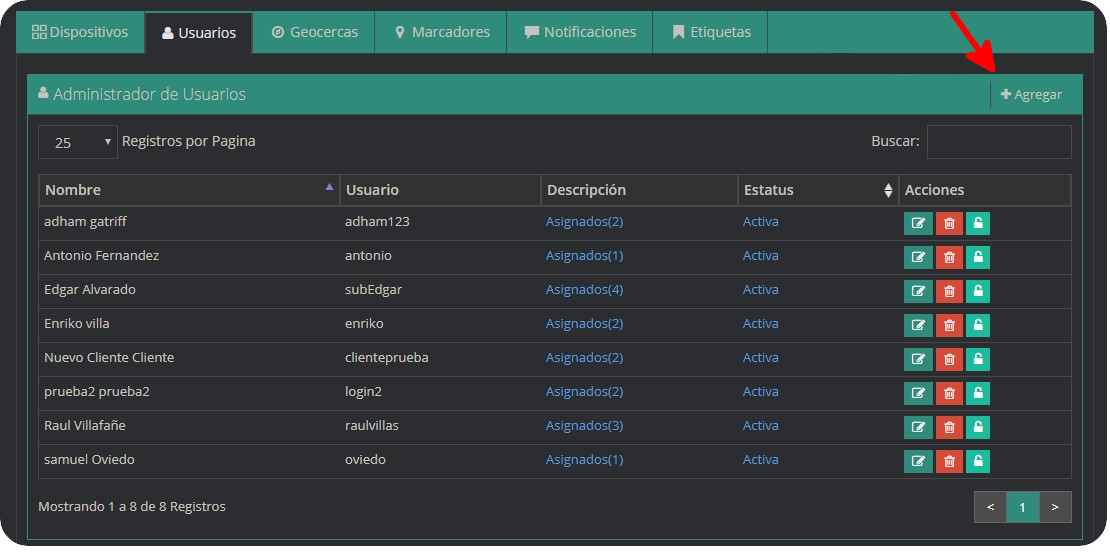Sort by the Nombre column

(189, 190)
